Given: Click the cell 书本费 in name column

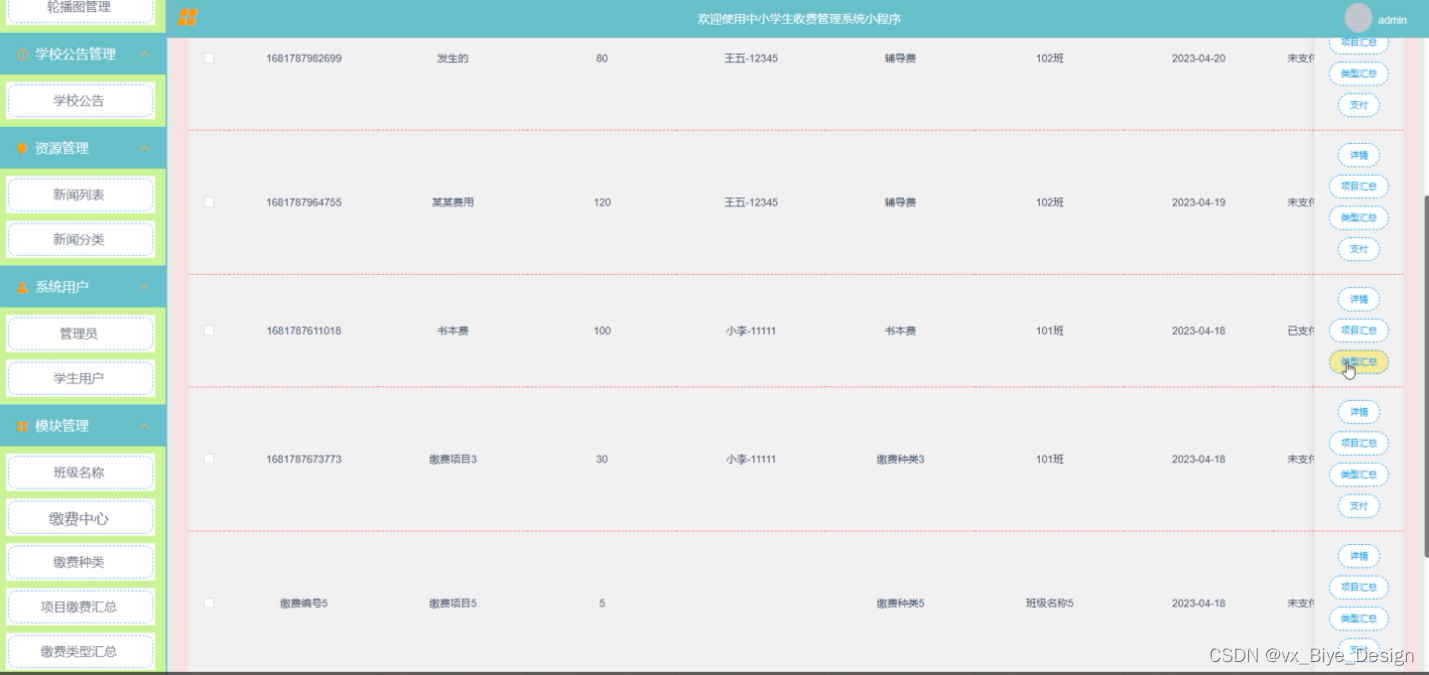Looking at the screenshot, I should 453,330.
